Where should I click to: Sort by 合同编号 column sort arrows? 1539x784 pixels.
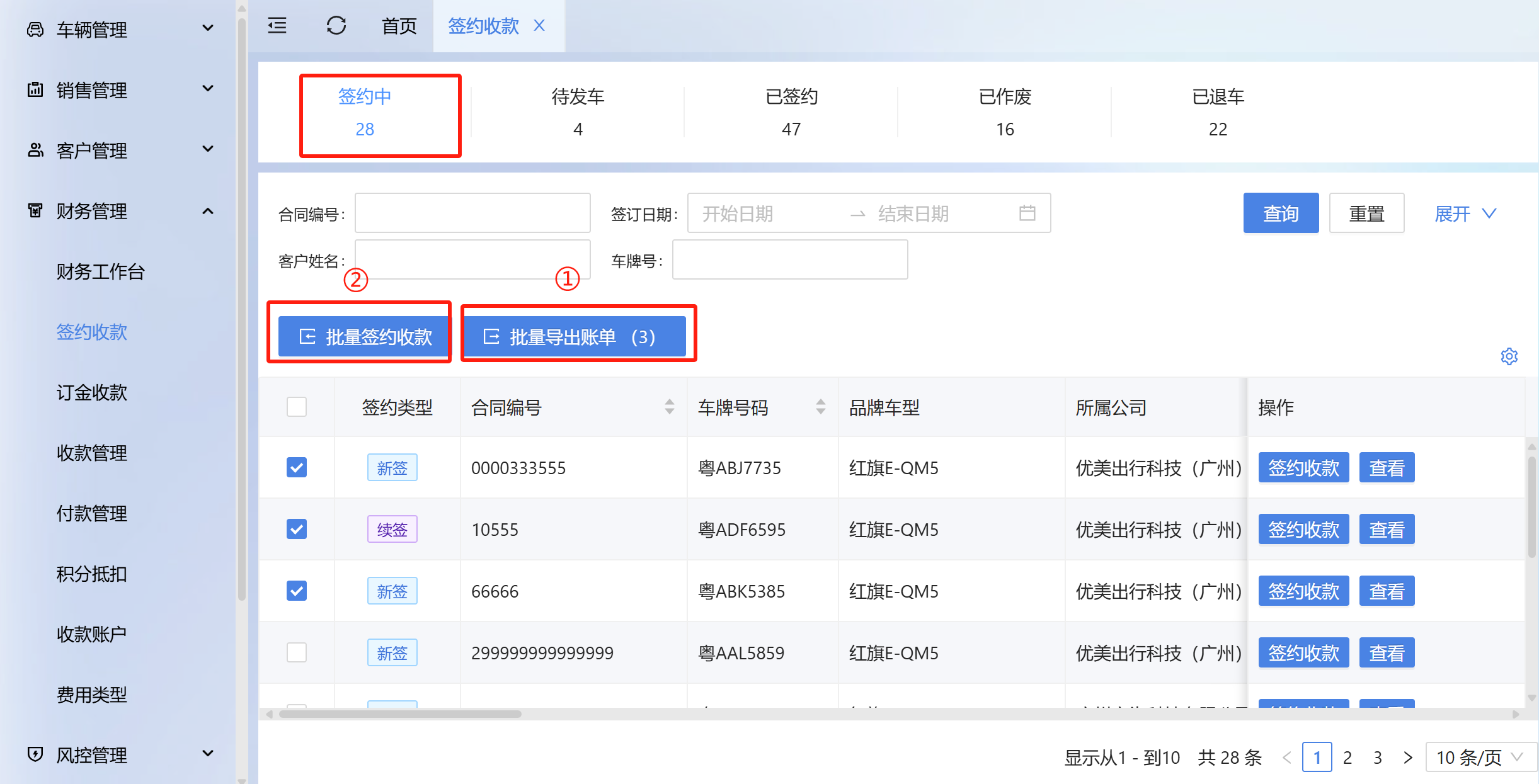(669, 407)
